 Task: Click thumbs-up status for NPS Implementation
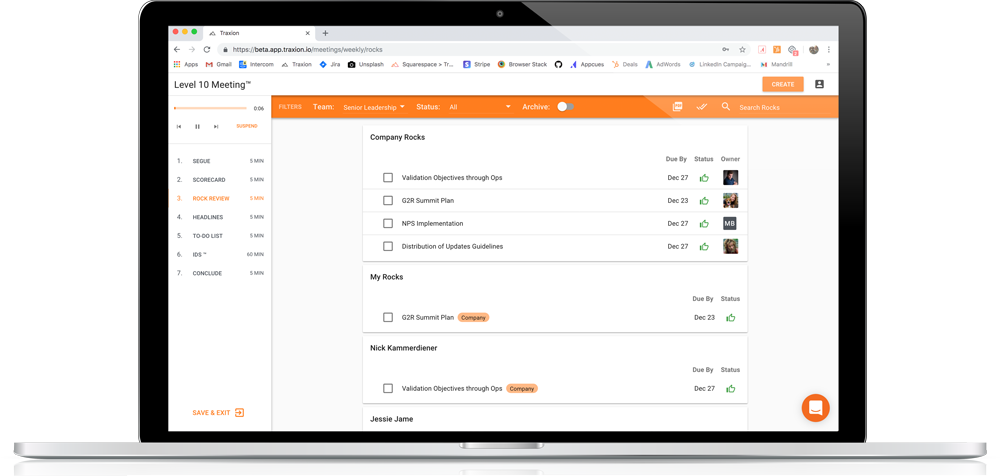click(704, 224)
